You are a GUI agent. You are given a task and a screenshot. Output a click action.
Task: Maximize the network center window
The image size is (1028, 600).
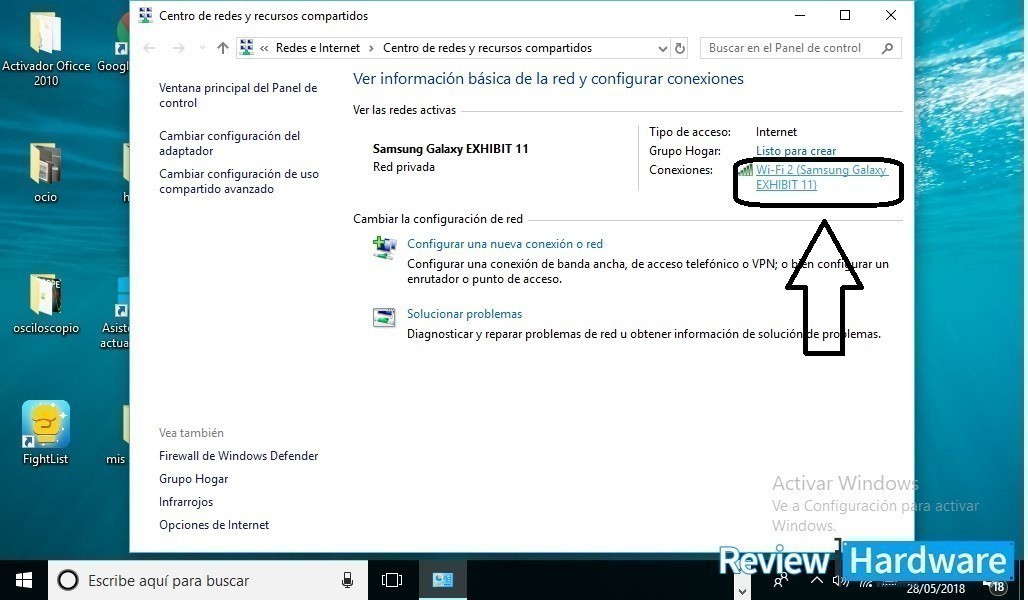(845, 15)
